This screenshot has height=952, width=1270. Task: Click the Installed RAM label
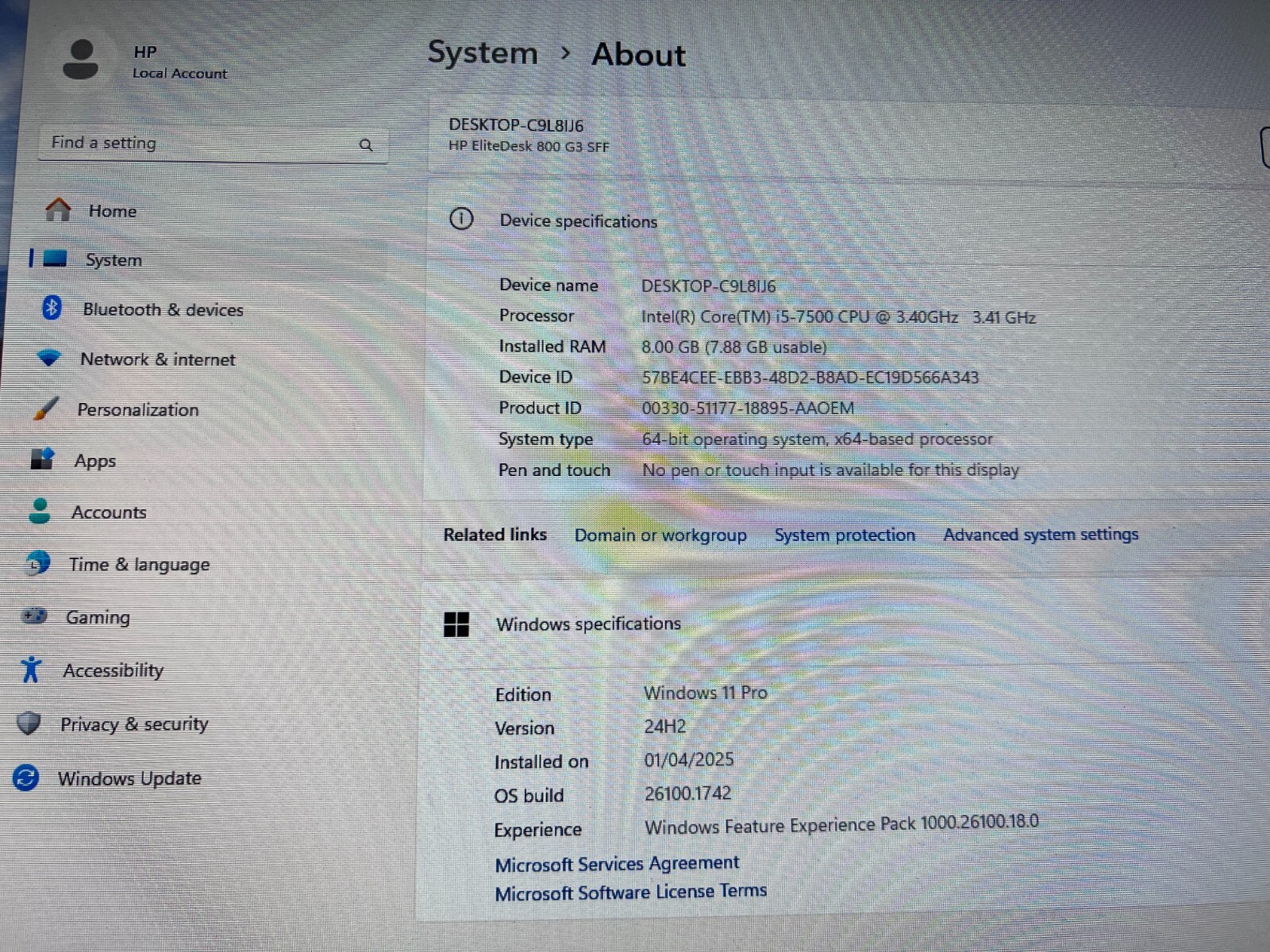(552, 347)
